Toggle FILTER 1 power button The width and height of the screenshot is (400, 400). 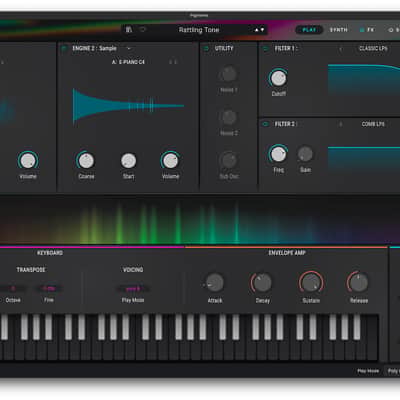click(x=266, y=49)
